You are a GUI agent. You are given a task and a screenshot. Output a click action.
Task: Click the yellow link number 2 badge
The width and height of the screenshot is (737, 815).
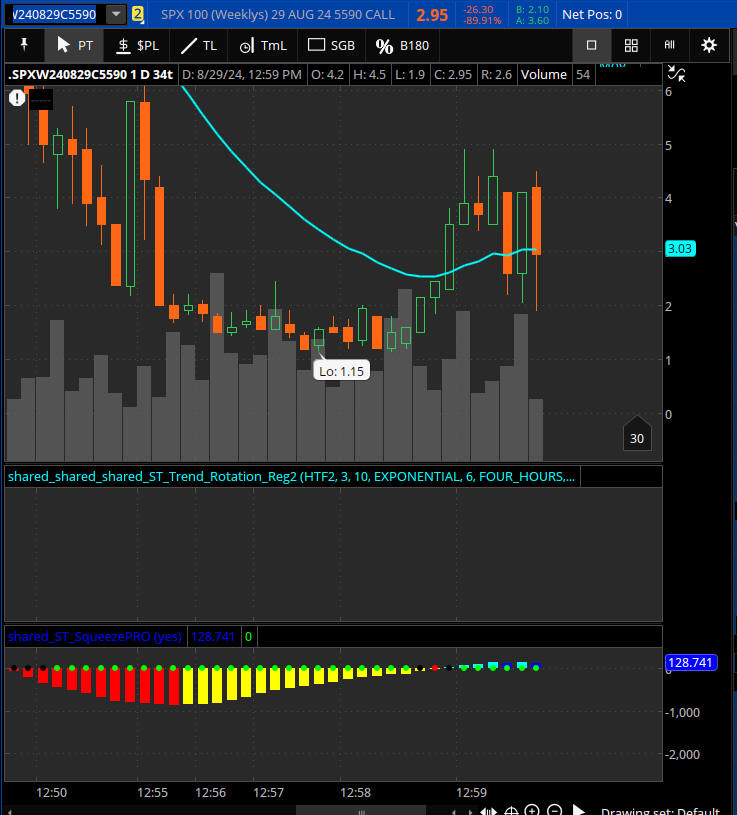coord(137,15)
